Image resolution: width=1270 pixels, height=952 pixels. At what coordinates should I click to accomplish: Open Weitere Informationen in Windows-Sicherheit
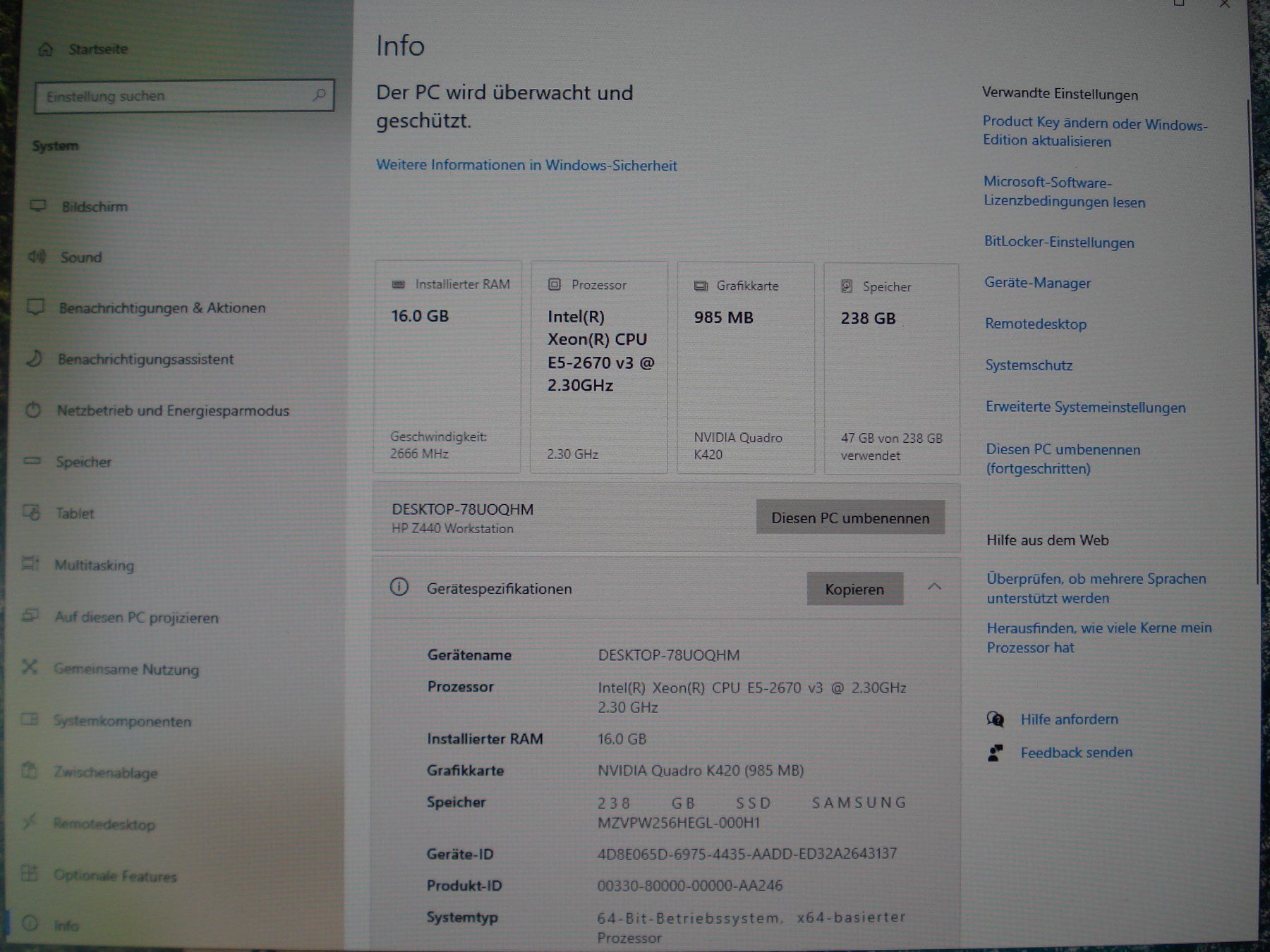coord(526,165)
